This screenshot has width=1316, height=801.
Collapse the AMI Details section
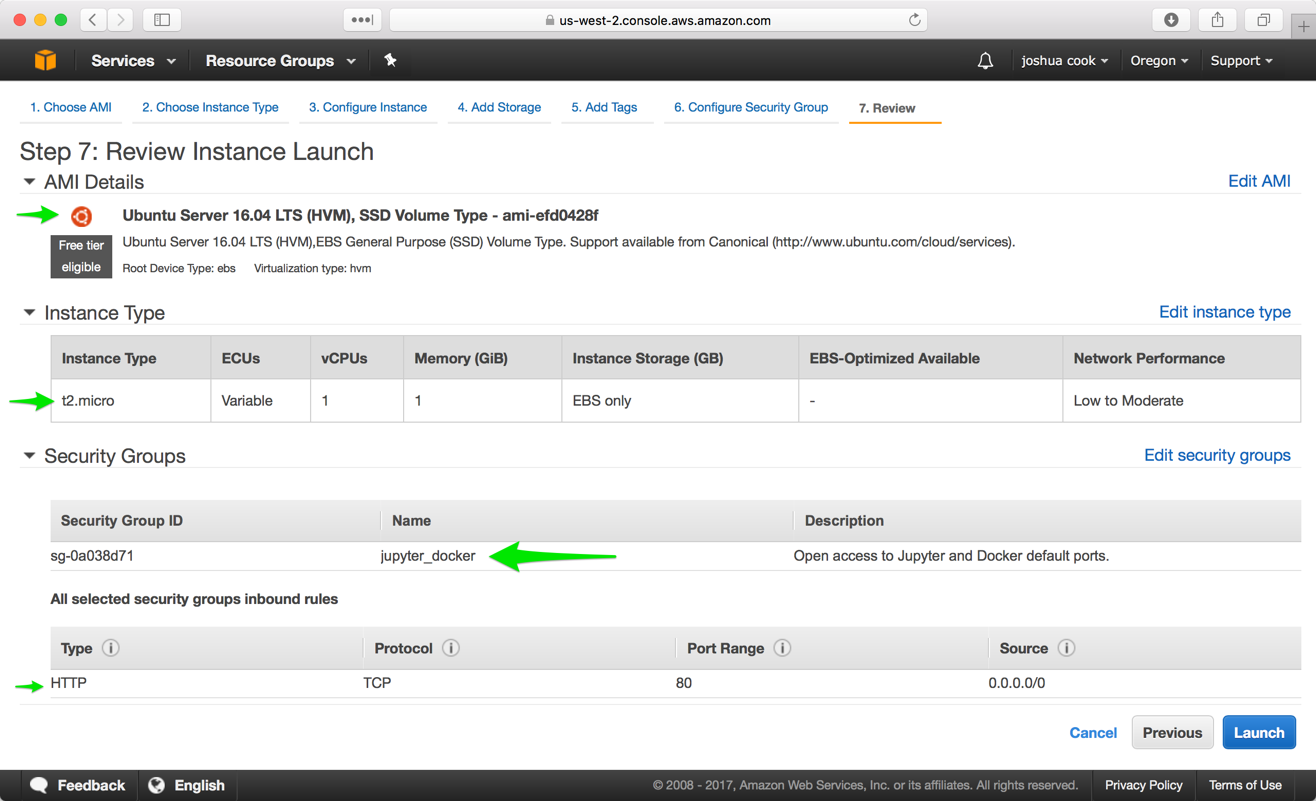point(29,182)
